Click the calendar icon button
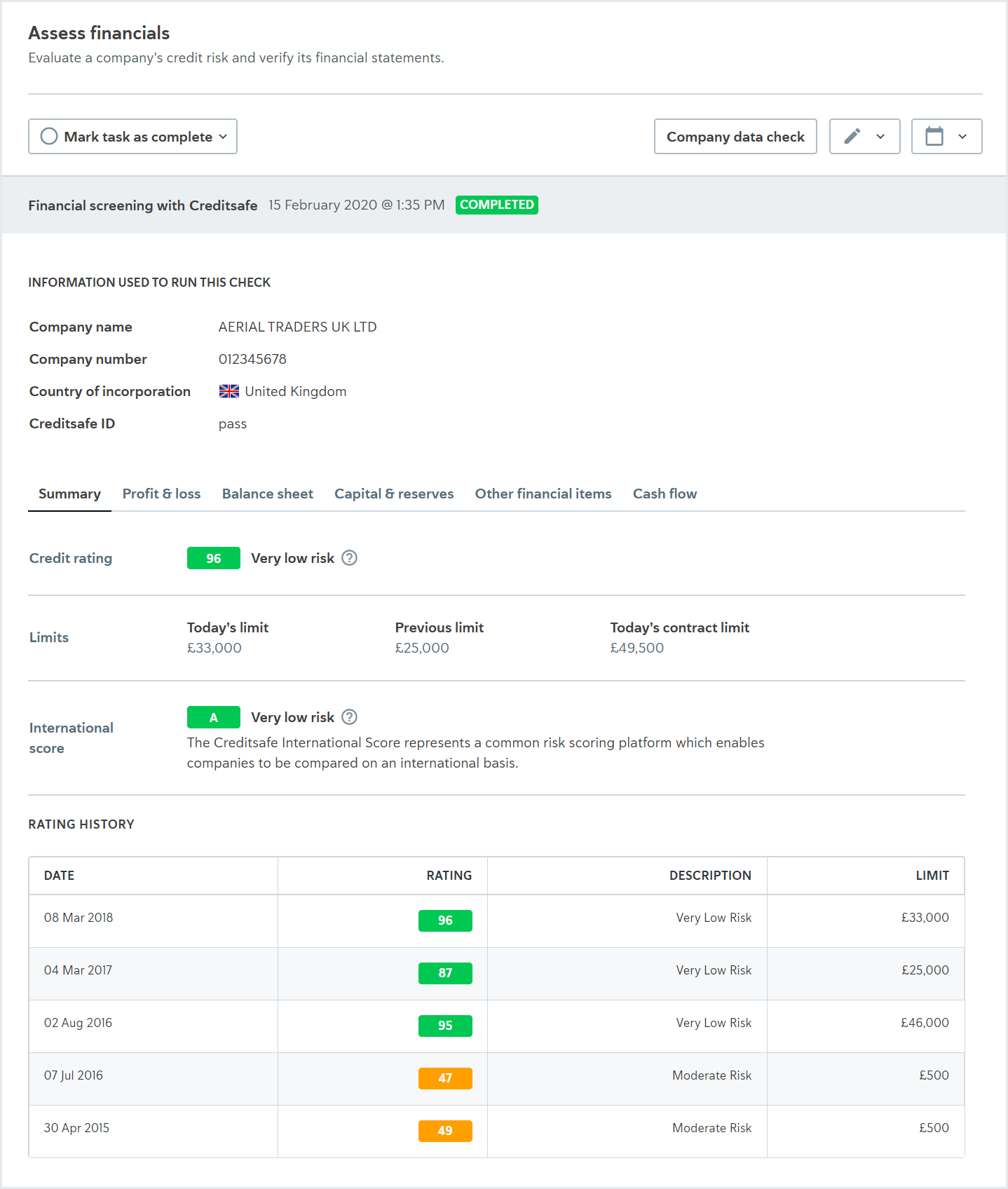 [x=934, y=136]
